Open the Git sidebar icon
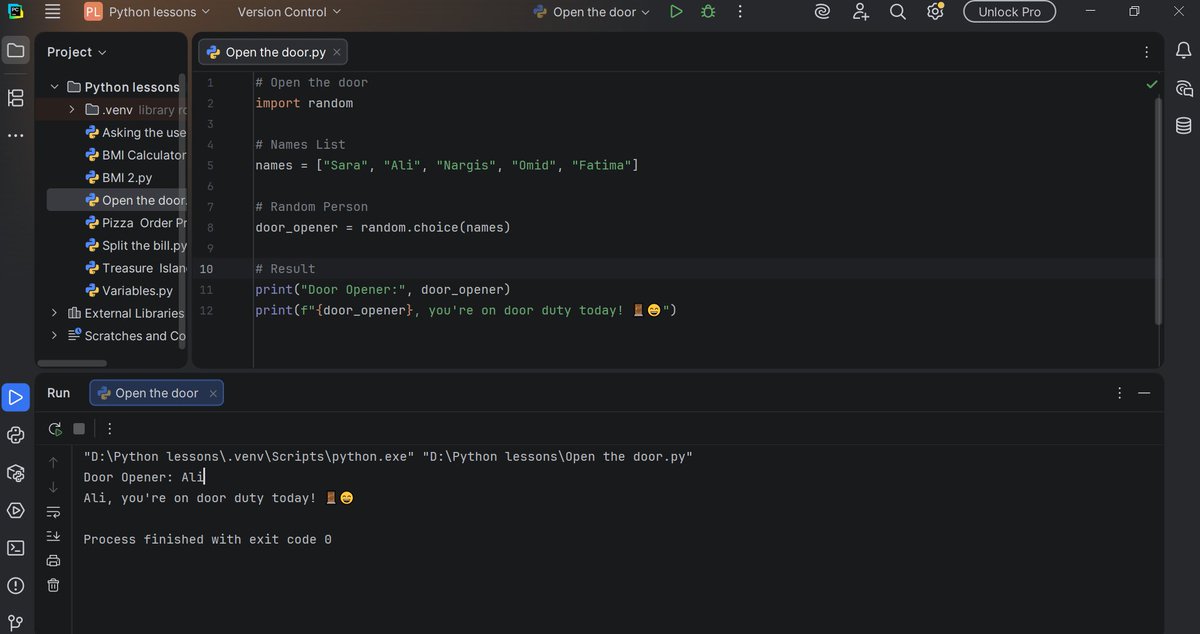1200x634 pixels. 15,622
